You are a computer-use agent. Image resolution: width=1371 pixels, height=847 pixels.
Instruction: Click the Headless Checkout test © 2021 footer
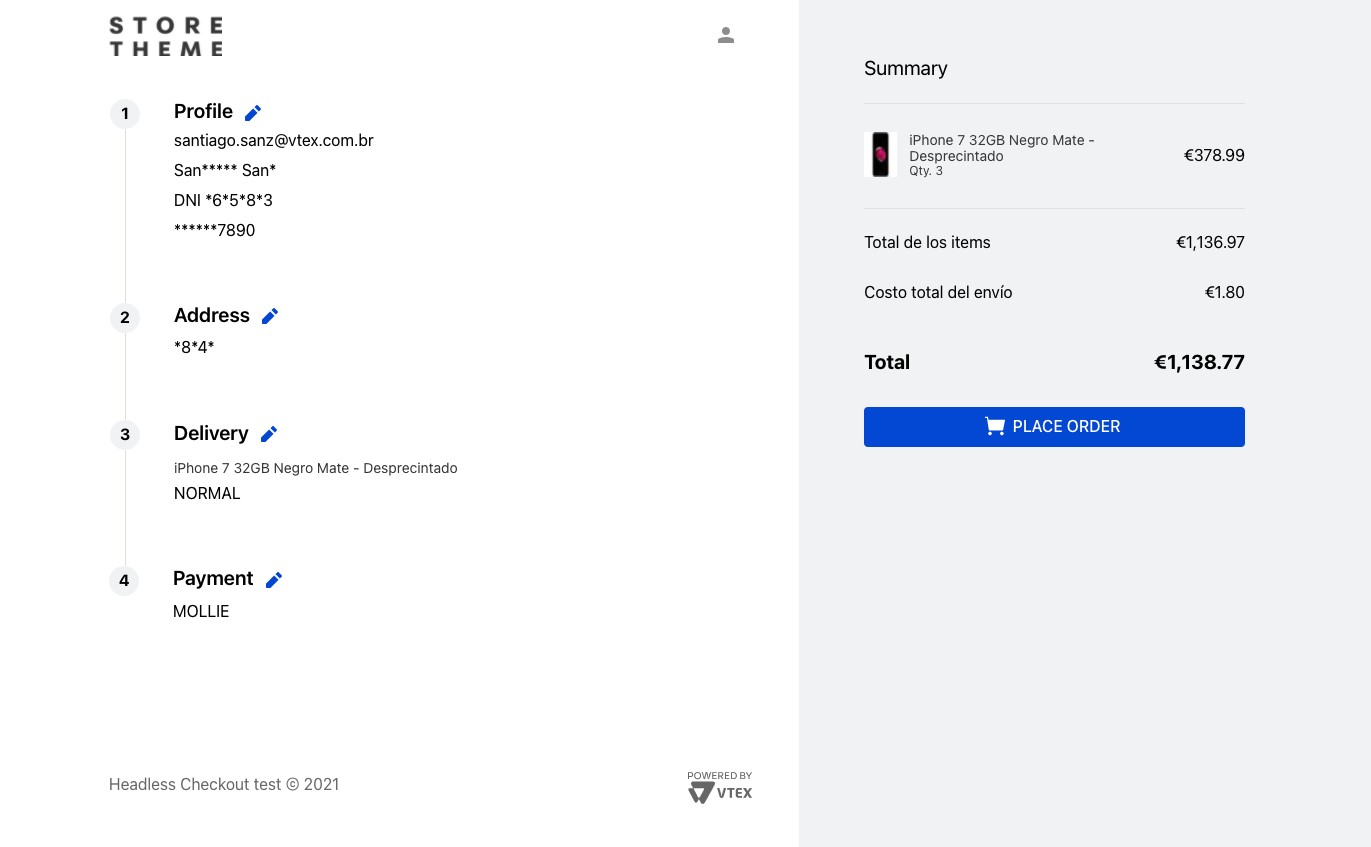pos(224,784)
